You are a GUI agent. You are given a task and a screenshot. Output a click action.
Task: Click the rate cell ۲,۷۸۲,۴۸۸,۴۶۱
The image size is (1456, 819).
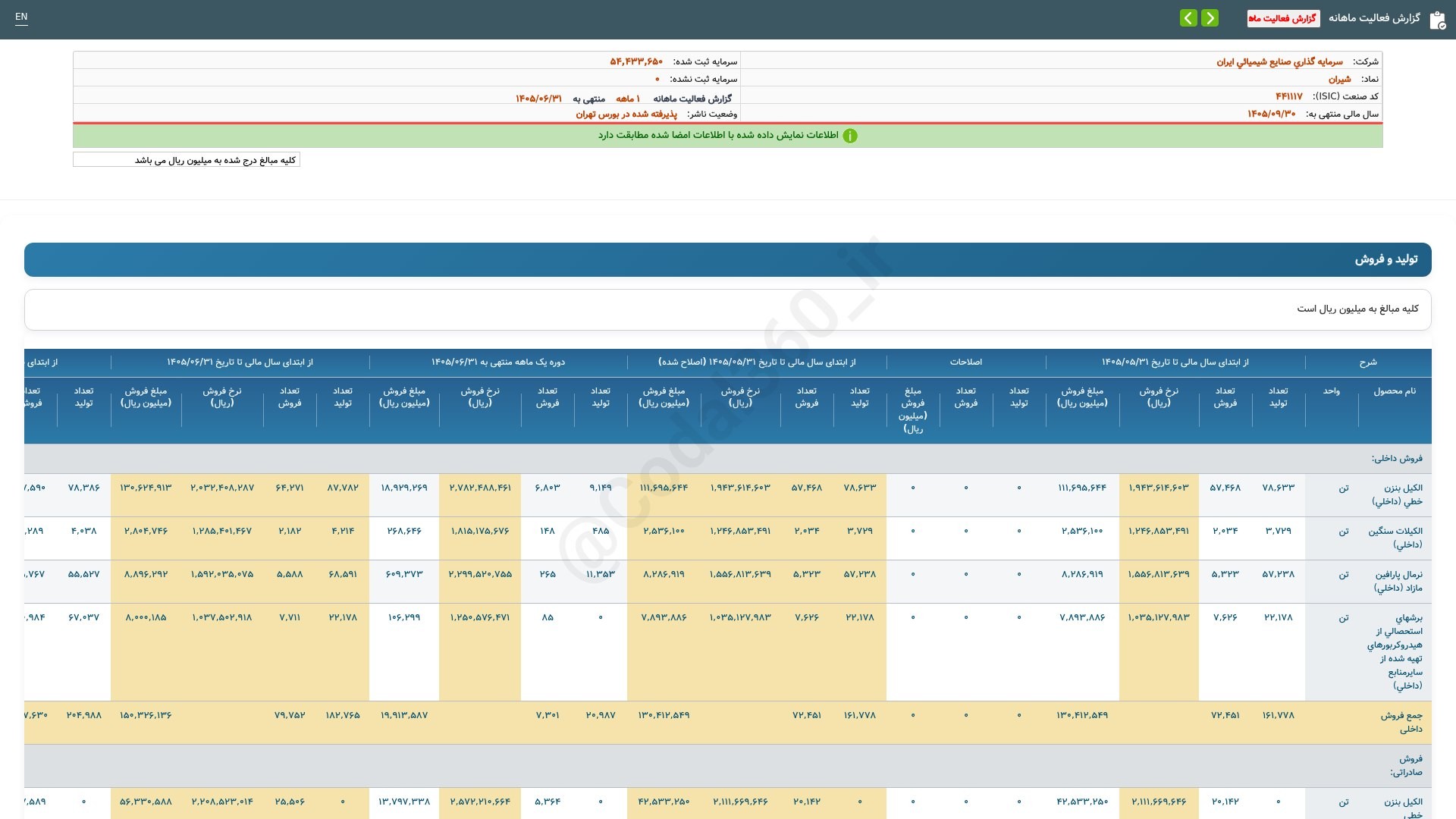coord(480,488)
